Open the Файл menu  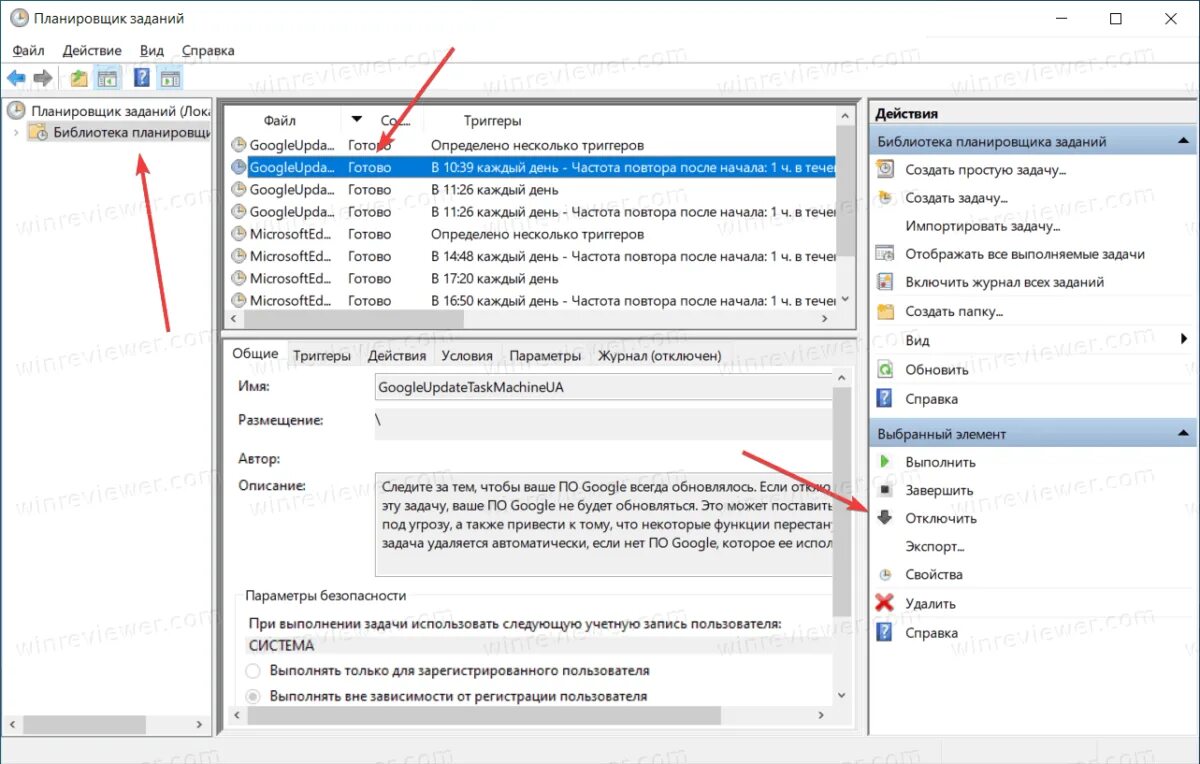29,50
